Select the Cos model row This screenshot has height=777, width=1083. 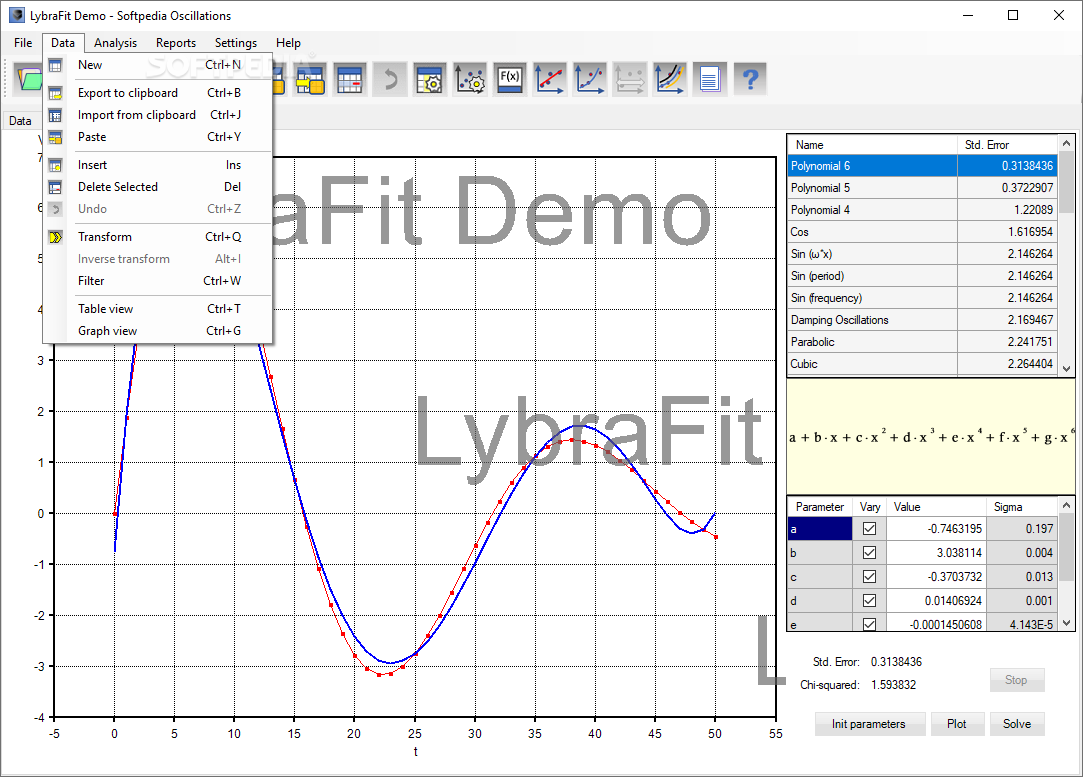[x=922, y=232]
